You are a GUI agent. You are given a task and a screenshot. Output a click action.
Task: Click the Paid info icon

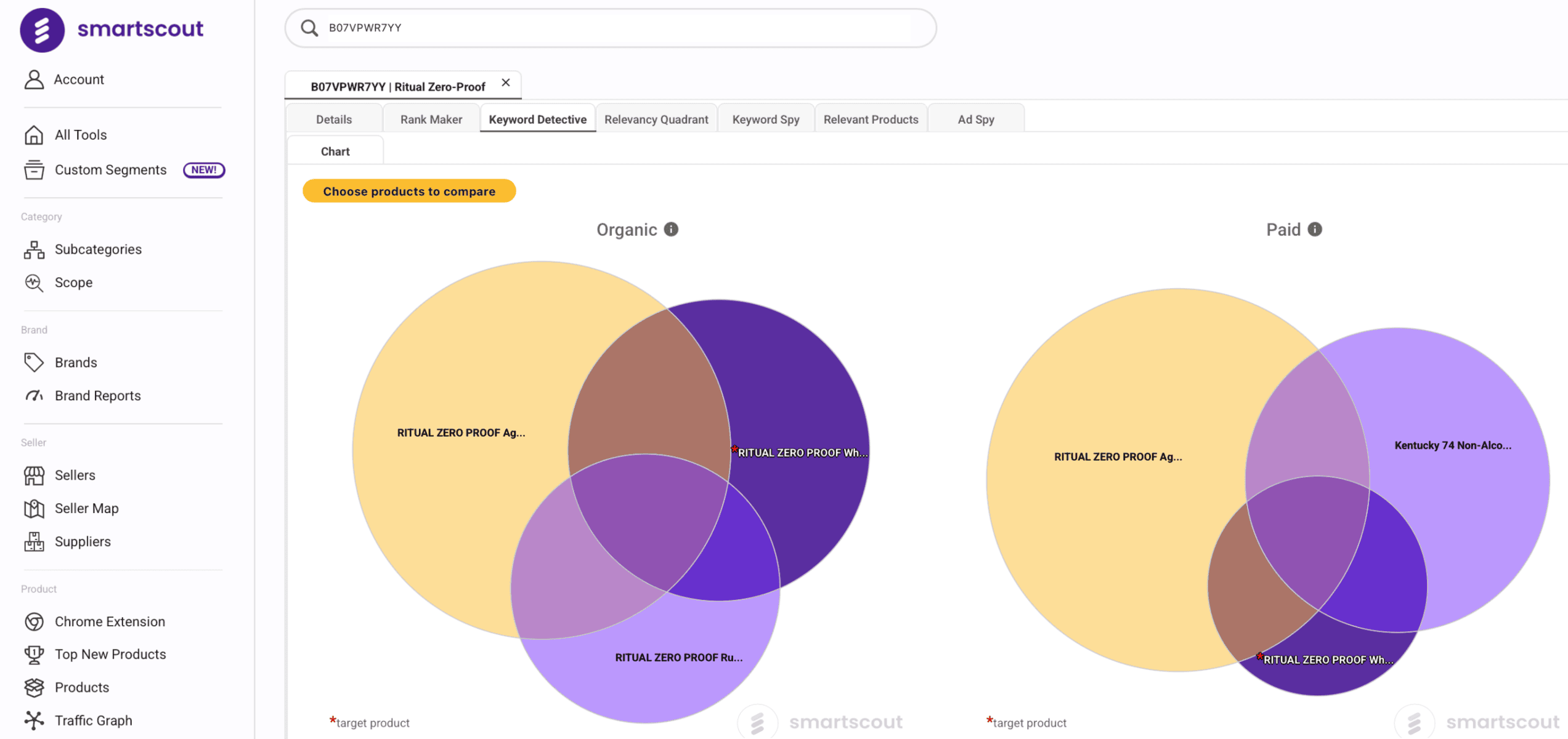pyautogui.click(x=1315, y=230)
